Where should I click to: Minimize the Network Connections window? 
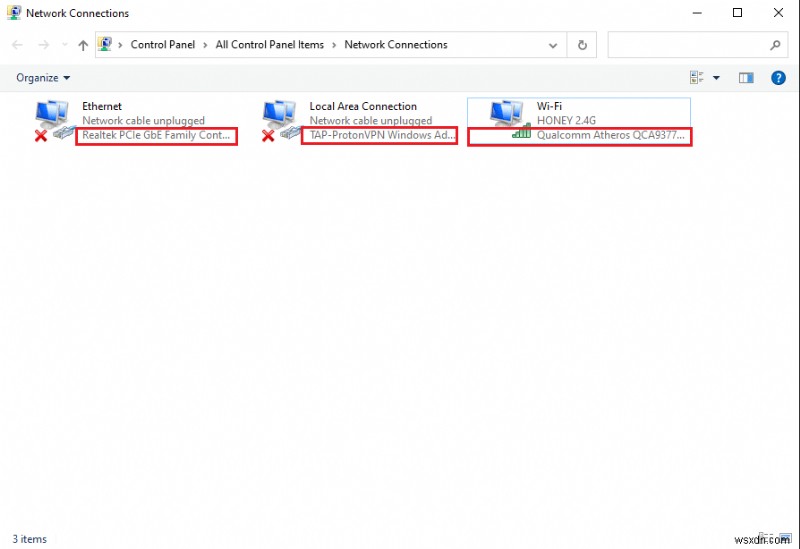(697, 13)
